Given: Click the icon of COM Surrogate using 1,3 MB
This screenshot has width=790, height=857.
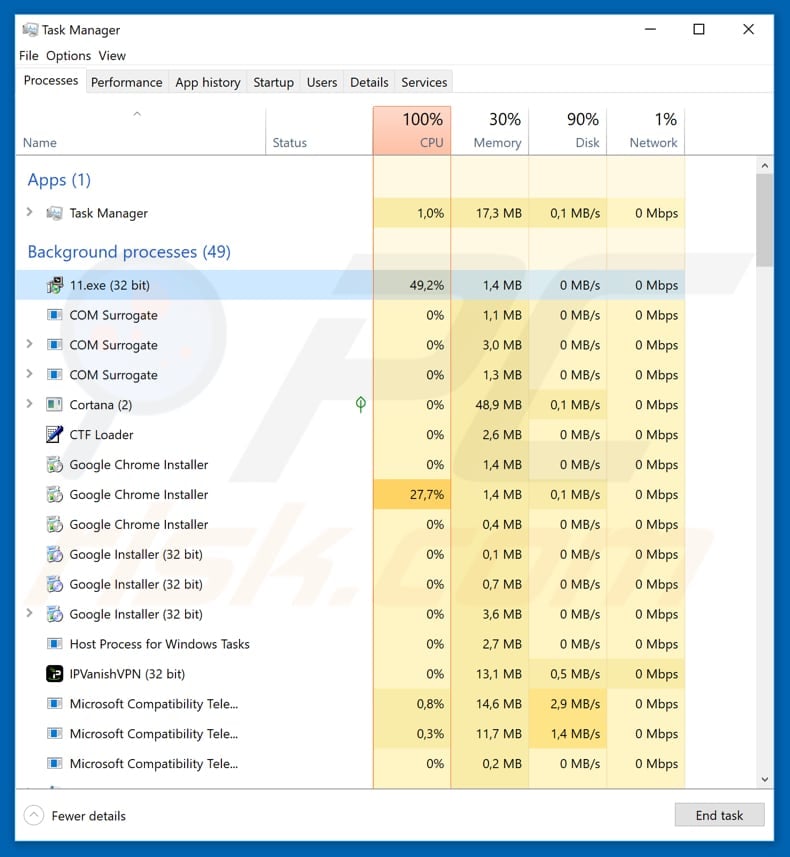Looking at the screenshot, I should 54,375.
